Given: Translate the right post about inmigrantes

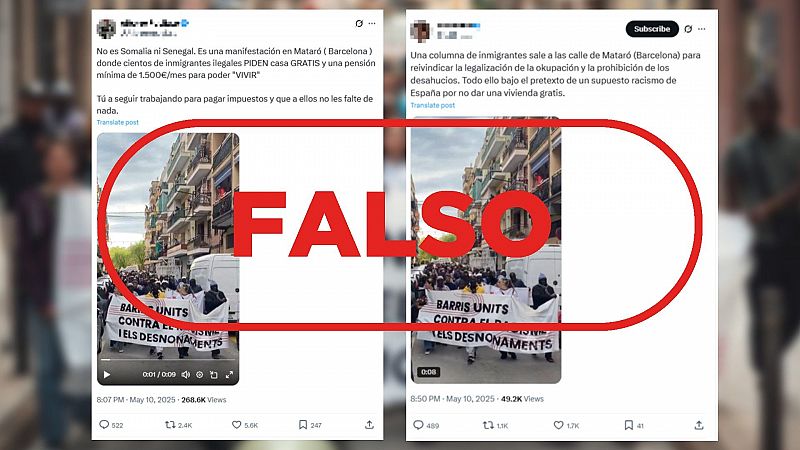Looking at the screenshot, I should (433, 105).
